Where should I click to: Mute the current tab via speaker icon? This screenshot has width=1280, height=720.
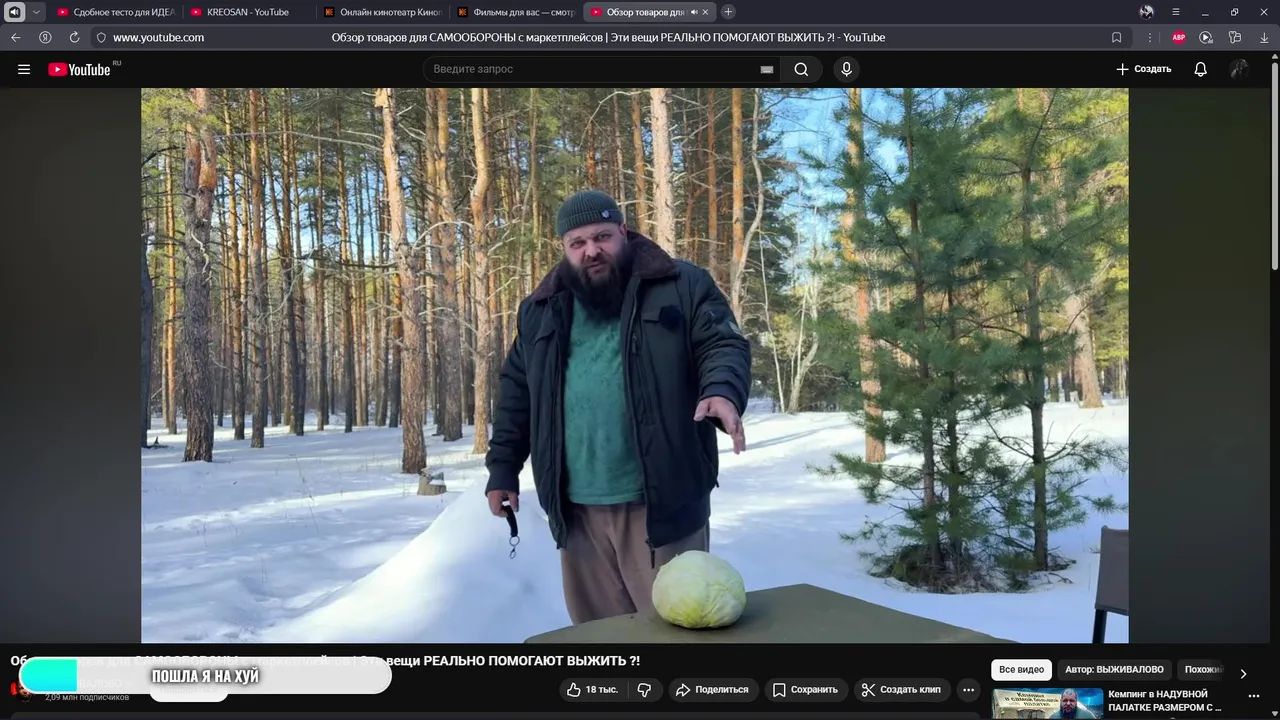point(694,12)
